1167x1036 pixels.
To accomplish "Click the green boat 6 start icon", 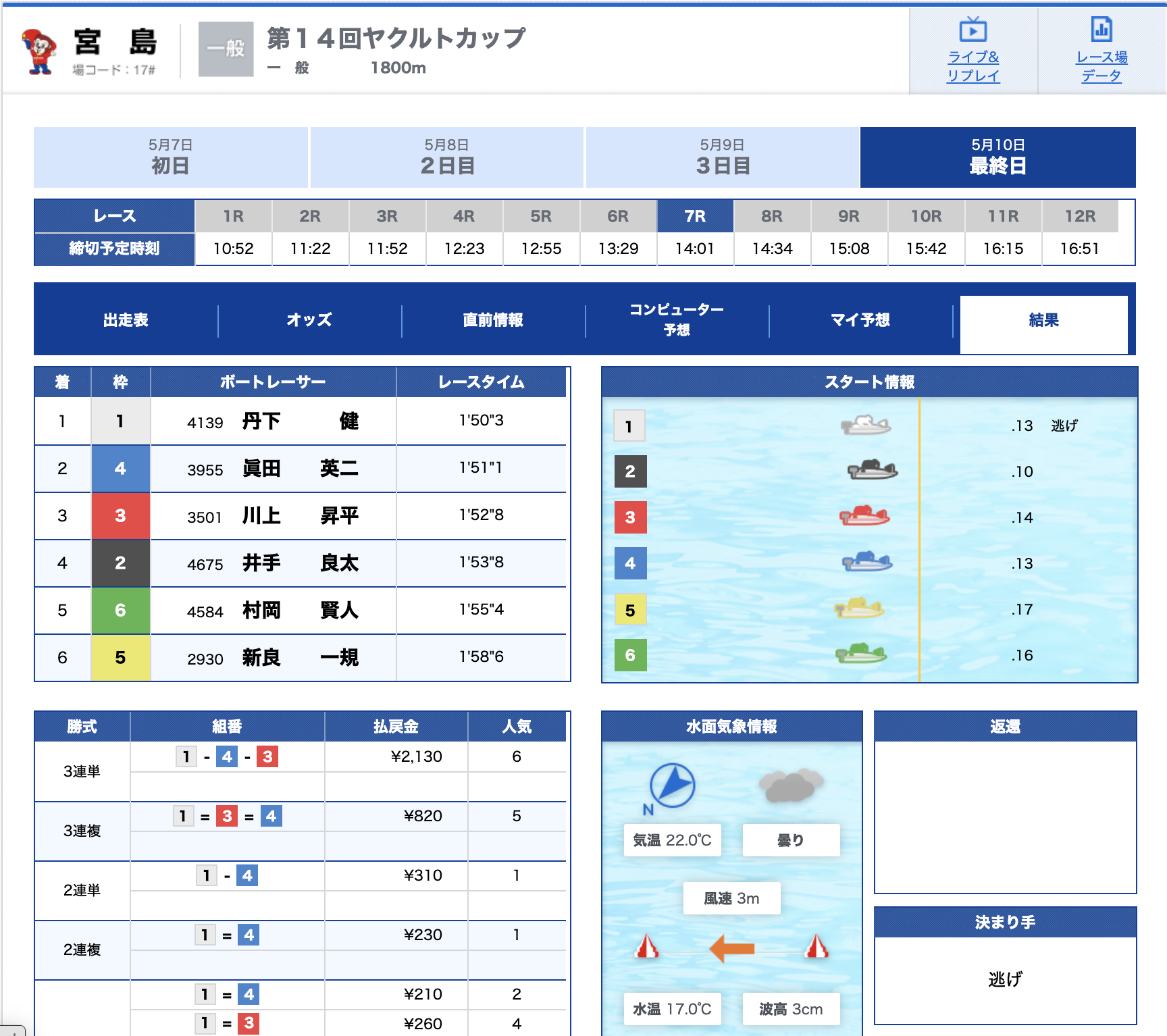I will tap(860, 654).
